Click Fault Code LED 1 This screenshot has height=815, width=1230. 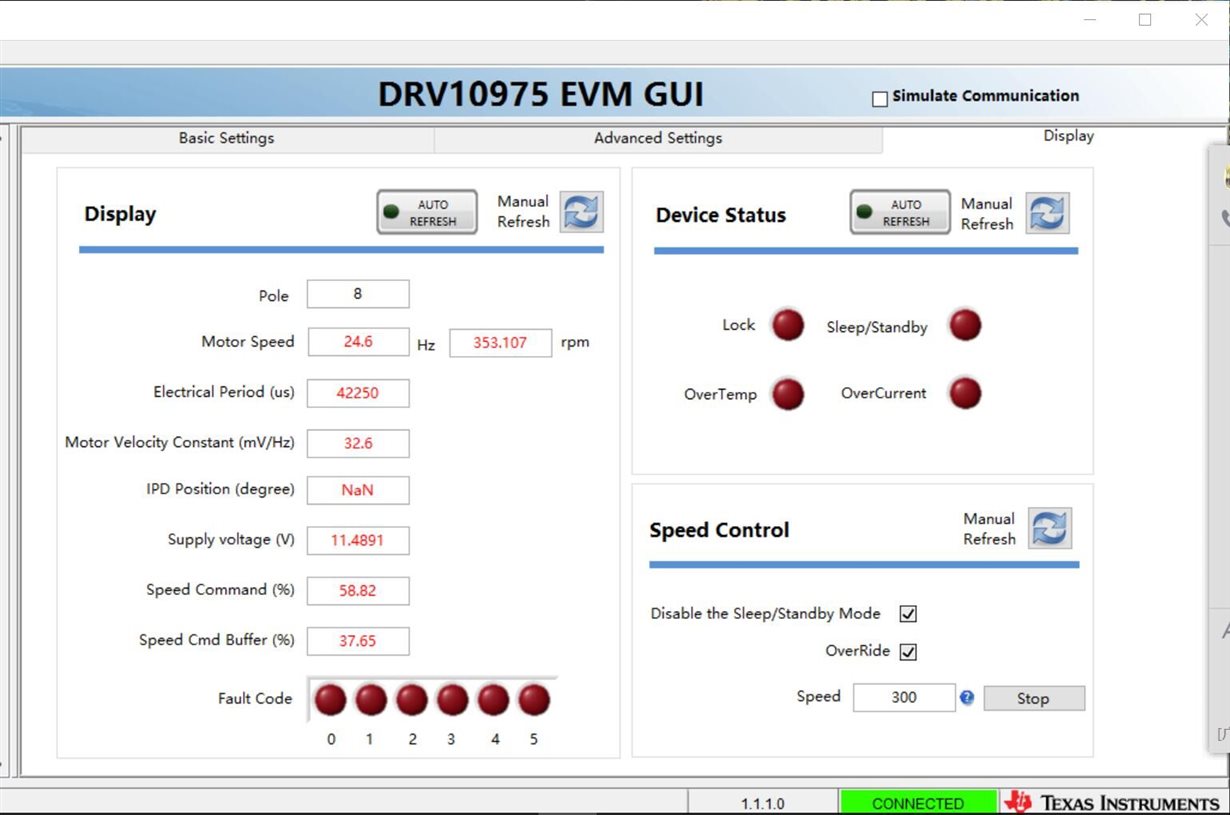pyautogui.click(x=371, y=700)
